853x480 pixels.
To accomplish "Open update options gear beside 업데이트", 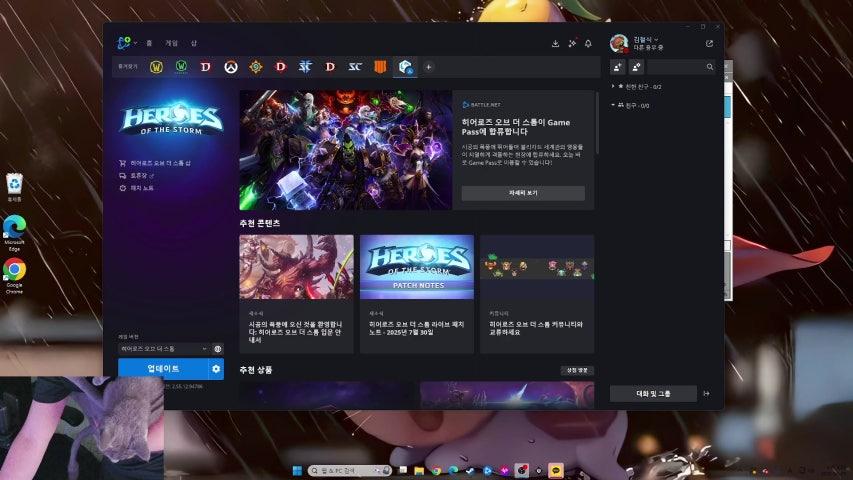I will pyautogui.click(x=216, y=369).
